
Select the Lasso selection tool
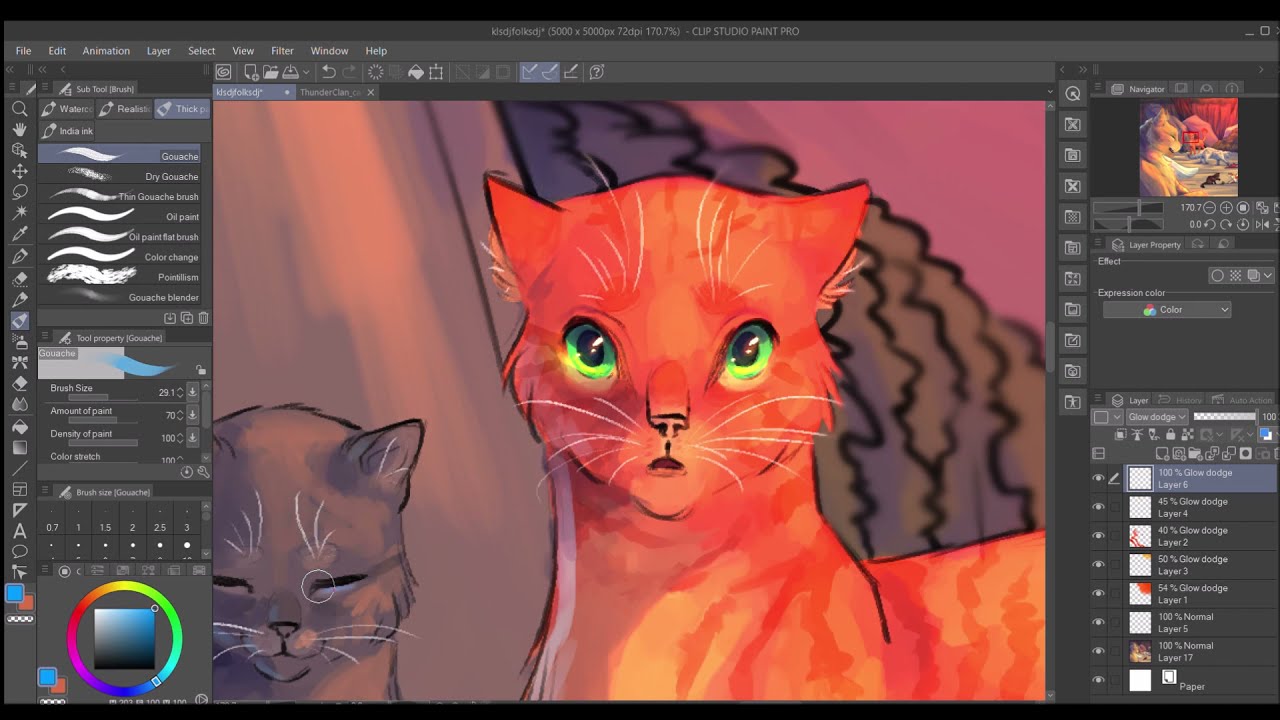(x=19, y=192)
